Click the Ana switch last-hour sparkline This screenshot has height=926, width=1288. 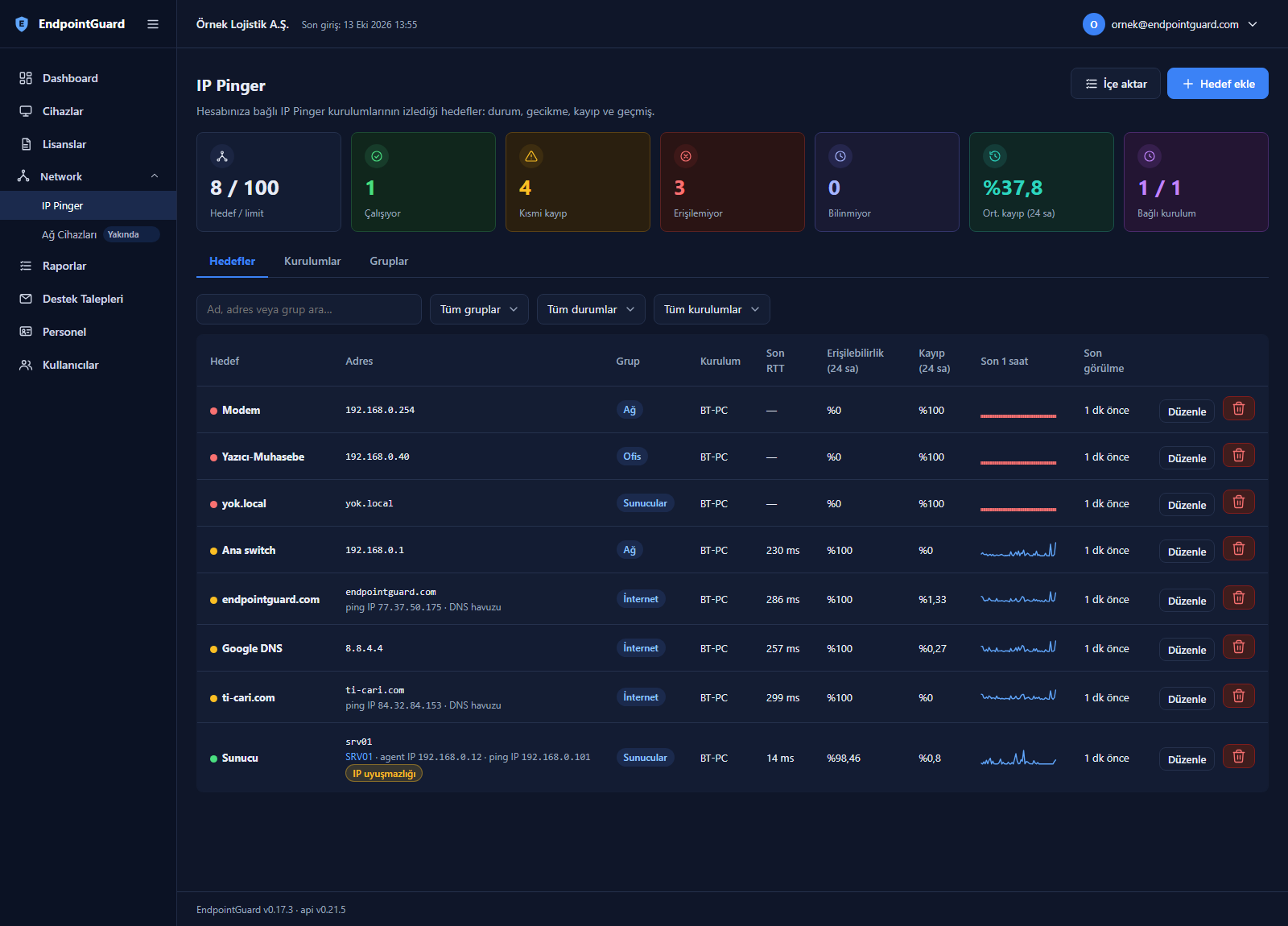click(1018, 551)
